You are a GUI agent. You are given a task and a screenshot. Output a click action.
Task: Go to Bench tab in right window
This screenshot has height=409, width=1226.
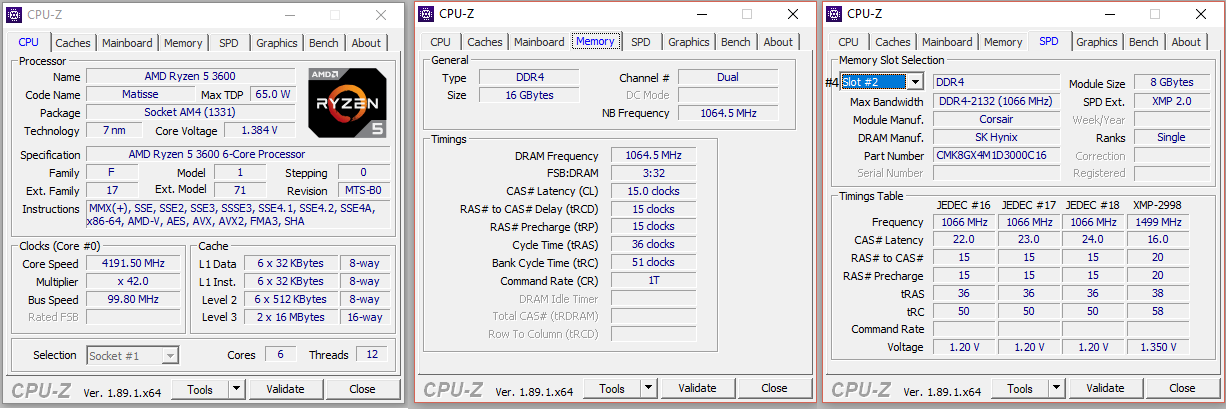click(x=1144, y=42)
